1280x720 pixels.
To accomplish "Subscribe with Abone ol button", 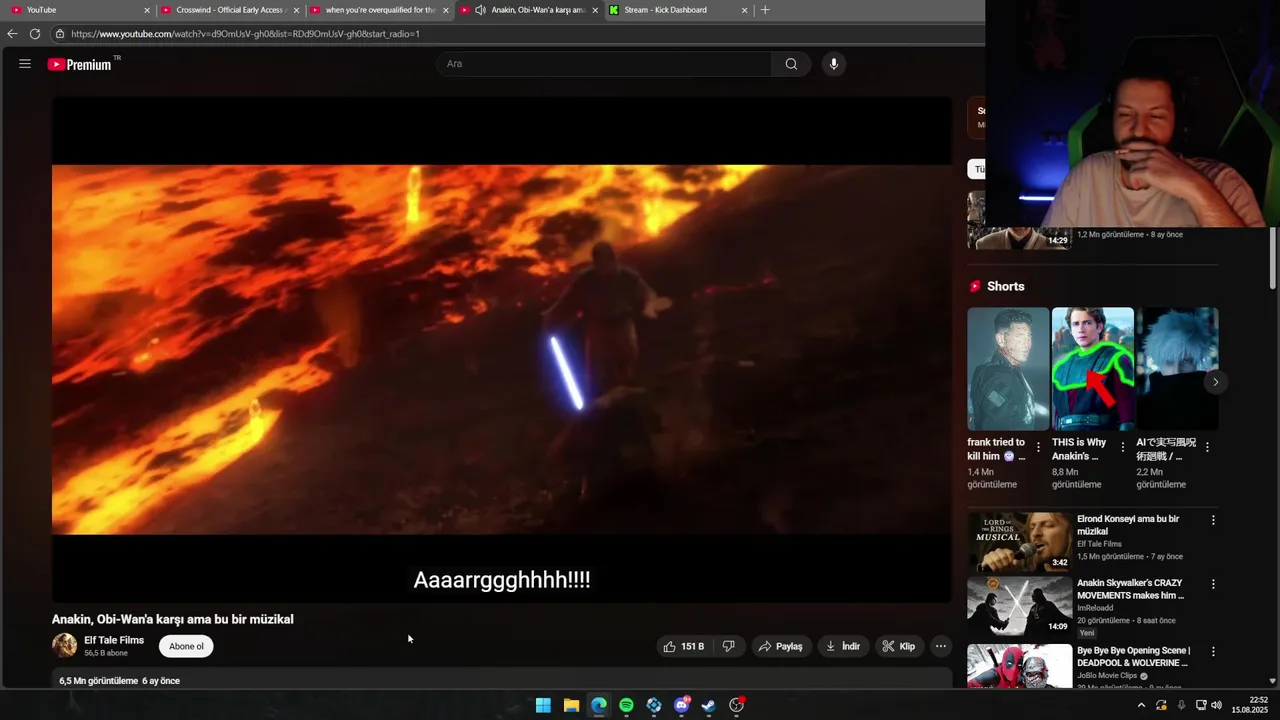I will pos(186,646).
